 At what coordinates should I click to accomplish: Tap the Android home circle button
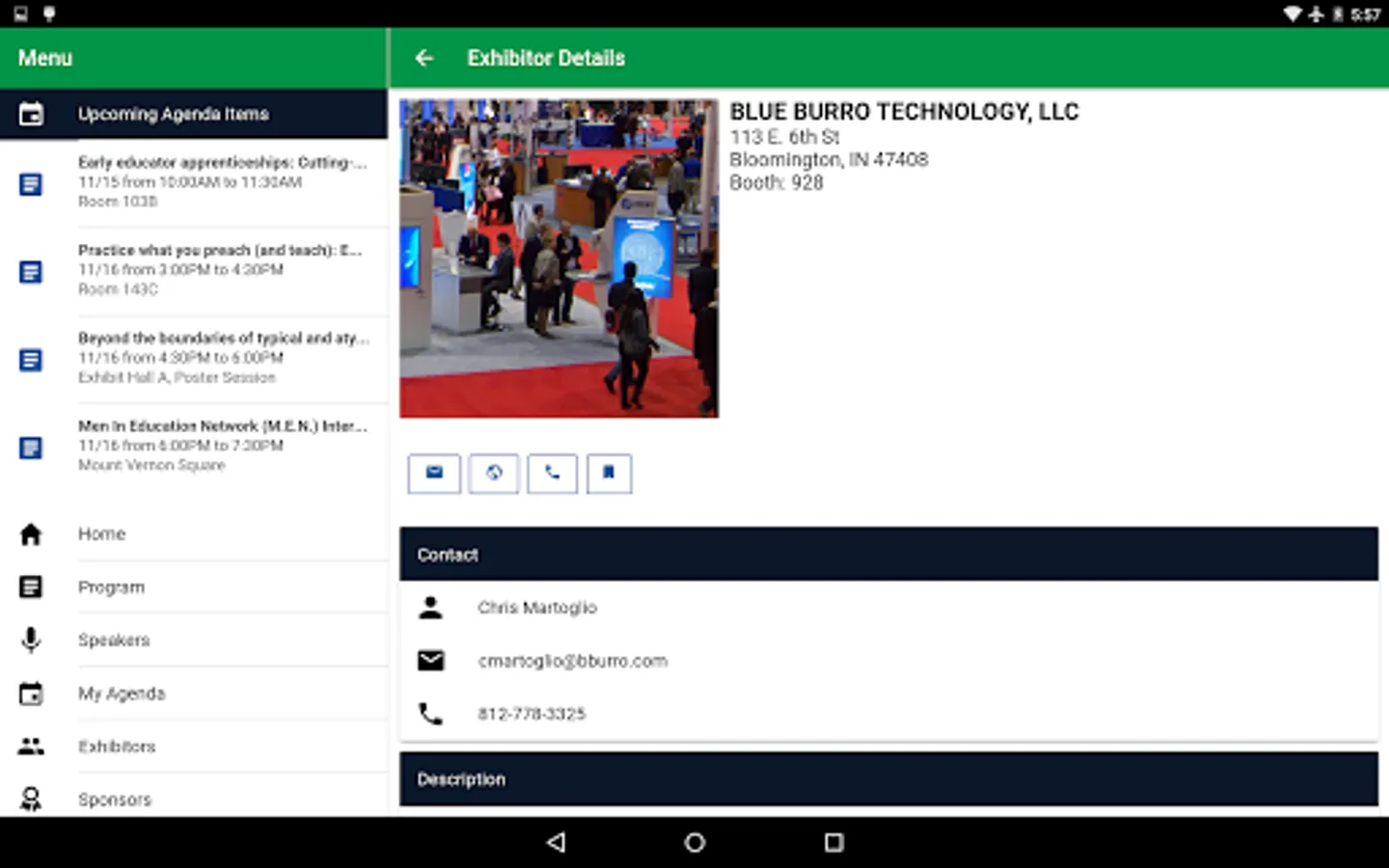click(694, 842)
